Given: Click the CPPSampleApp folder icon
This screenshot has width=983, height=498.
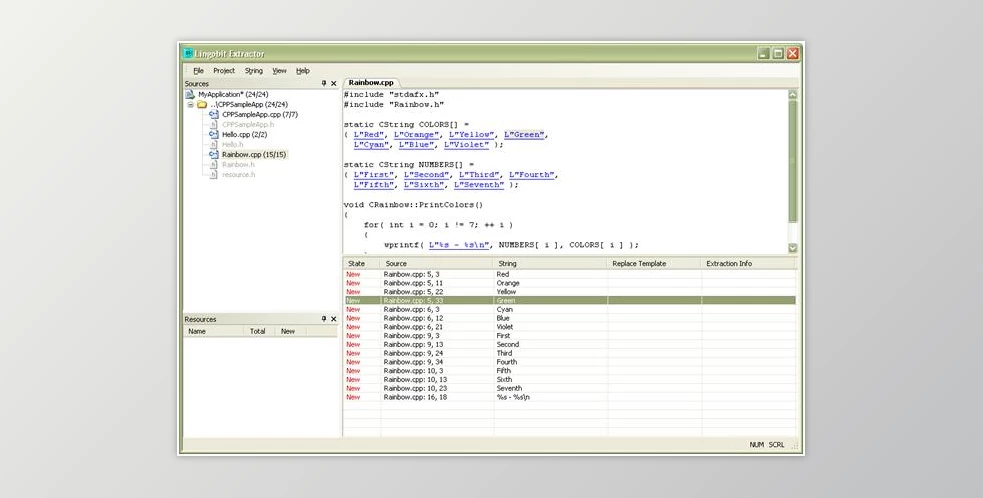Looking at the screenshot, I should 201,104.
